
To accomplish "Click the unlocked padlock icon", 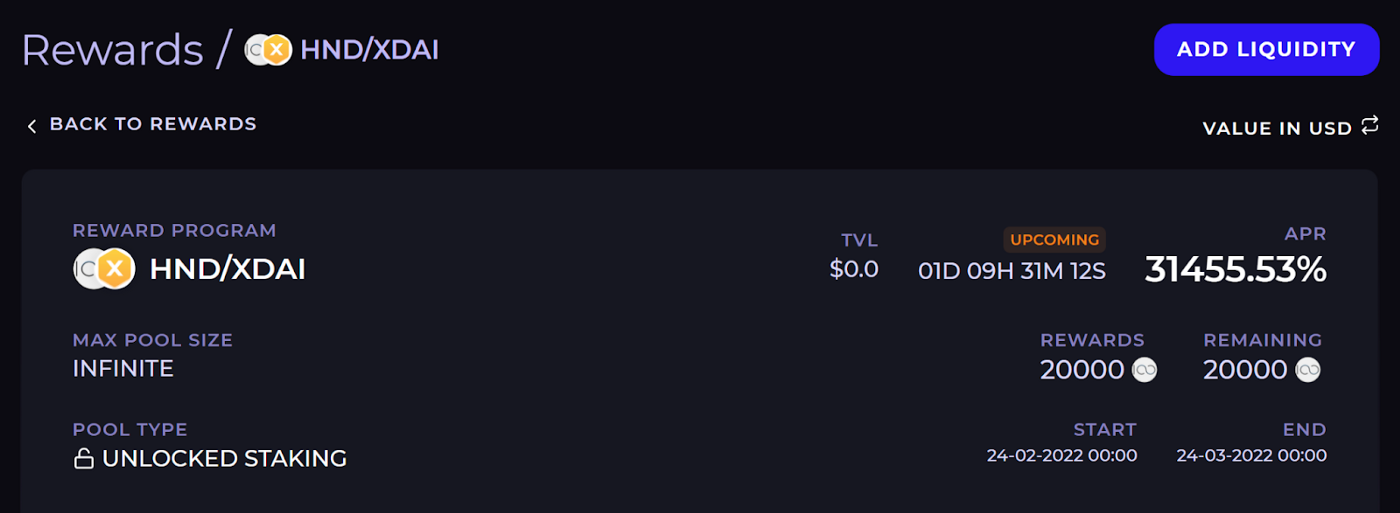I will (84, 459).
